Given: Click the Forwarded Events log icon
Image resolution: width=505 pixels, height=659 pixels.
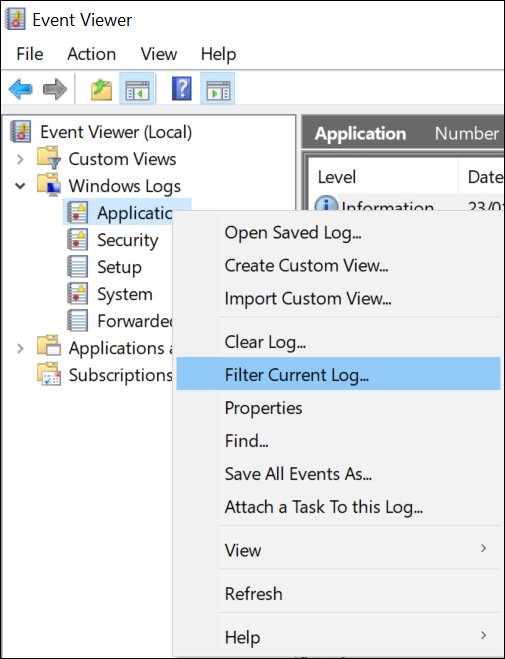Looking at the screenshot, I should click(x=78, y=320).
